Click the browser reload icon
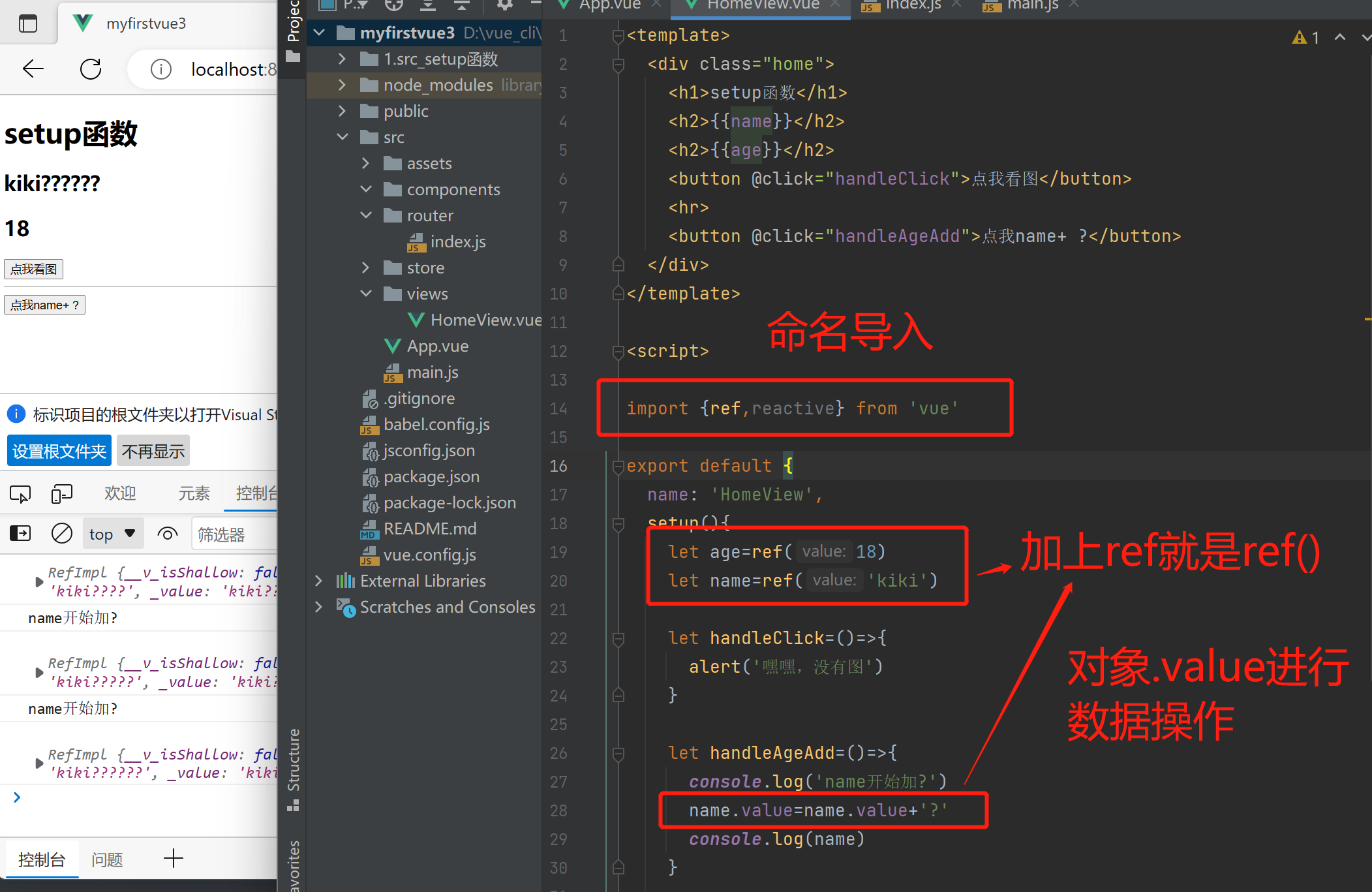The image size is (1372, 892). click(x=91, y=69)
